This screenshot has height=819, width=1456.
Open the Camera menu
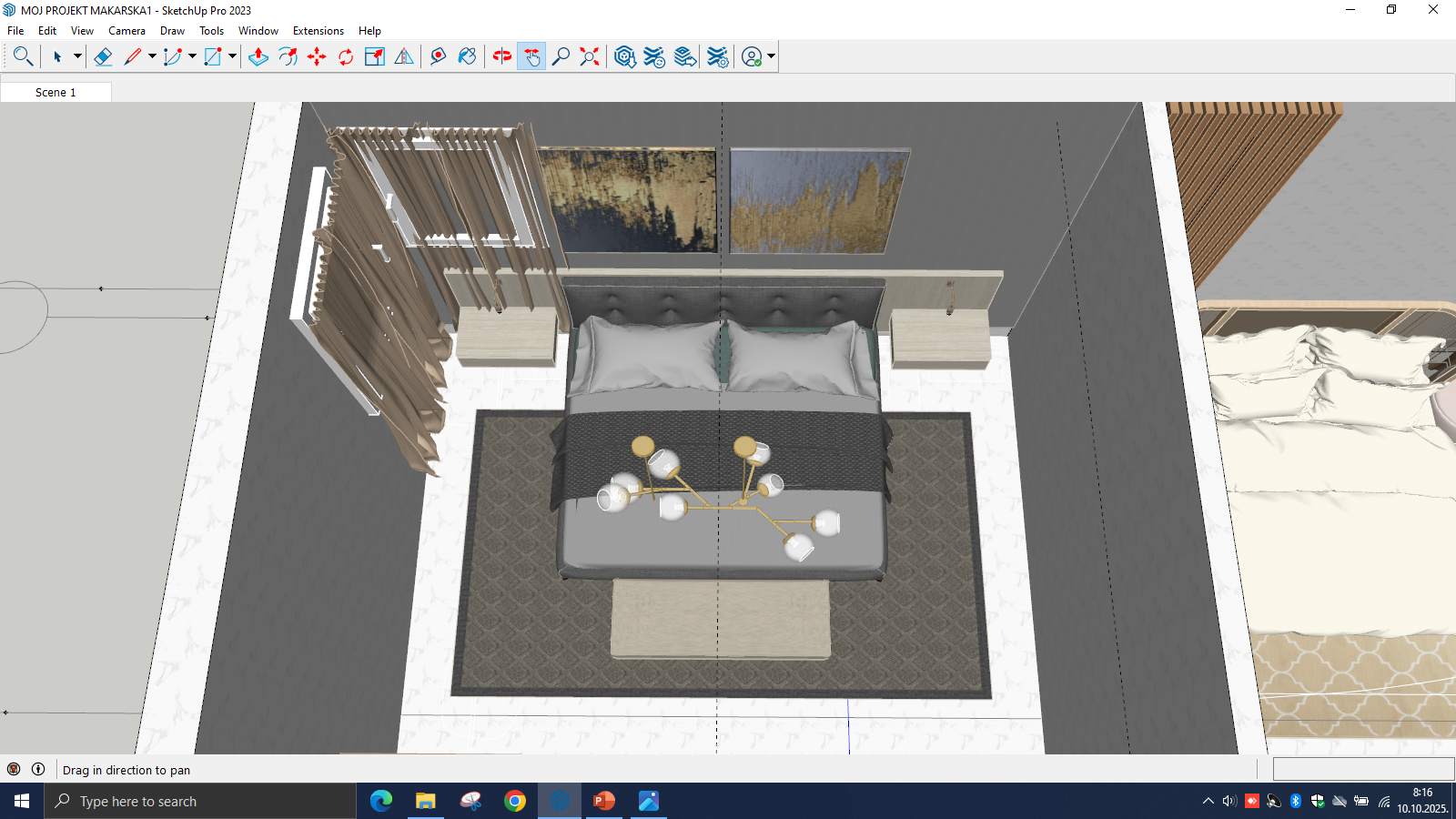point(126,31)
